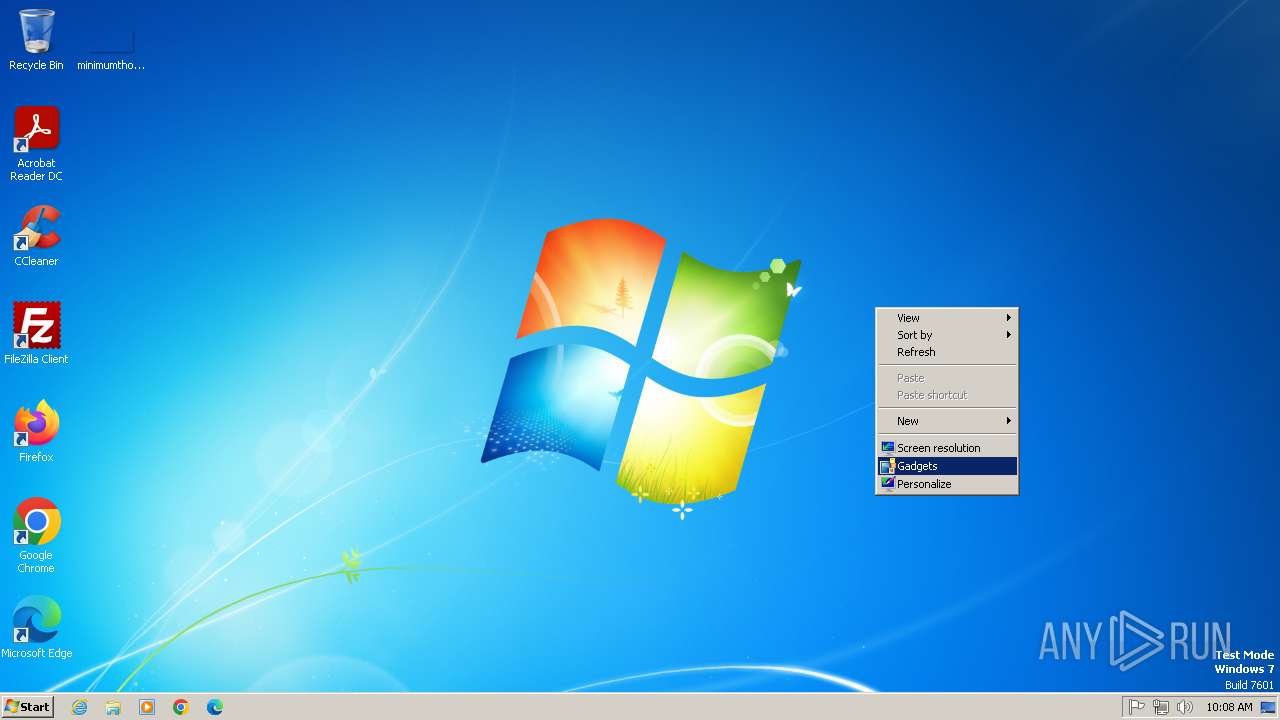
Task: Choose Refresh in the context menu
Action: pos(947,352)
